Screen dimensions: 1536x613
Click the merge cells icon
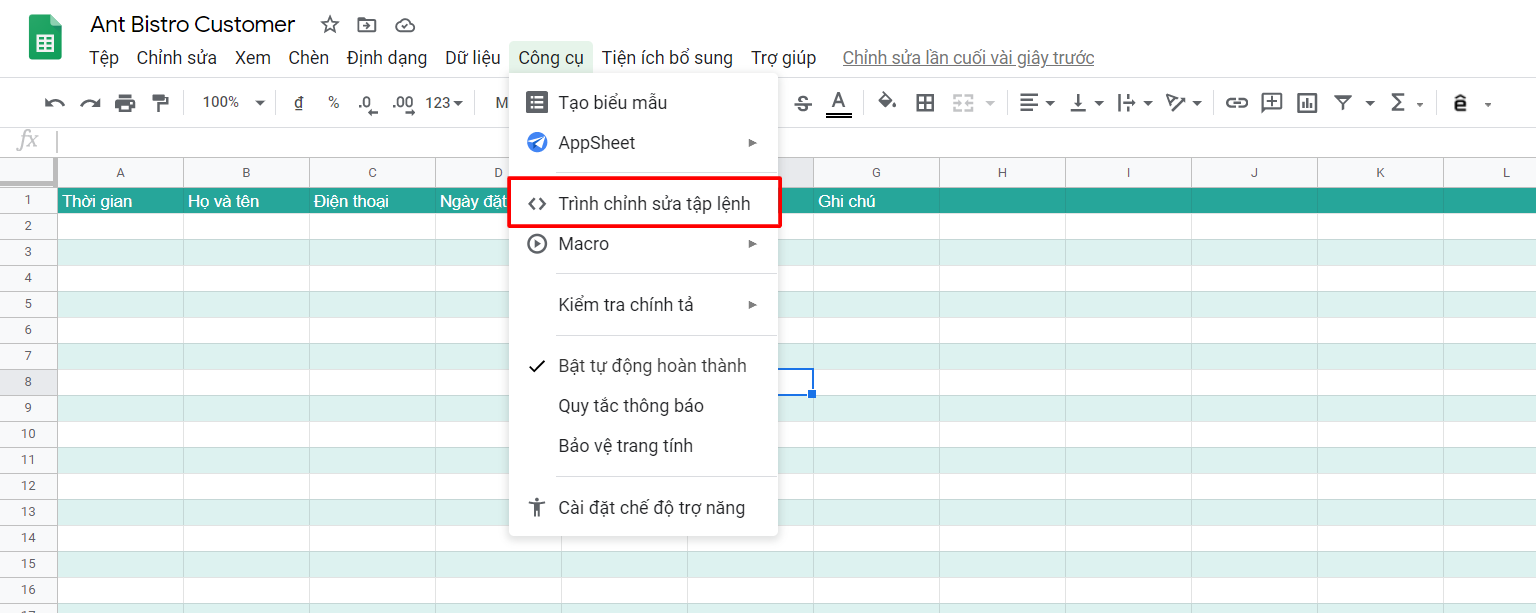(x=963, y=102)
